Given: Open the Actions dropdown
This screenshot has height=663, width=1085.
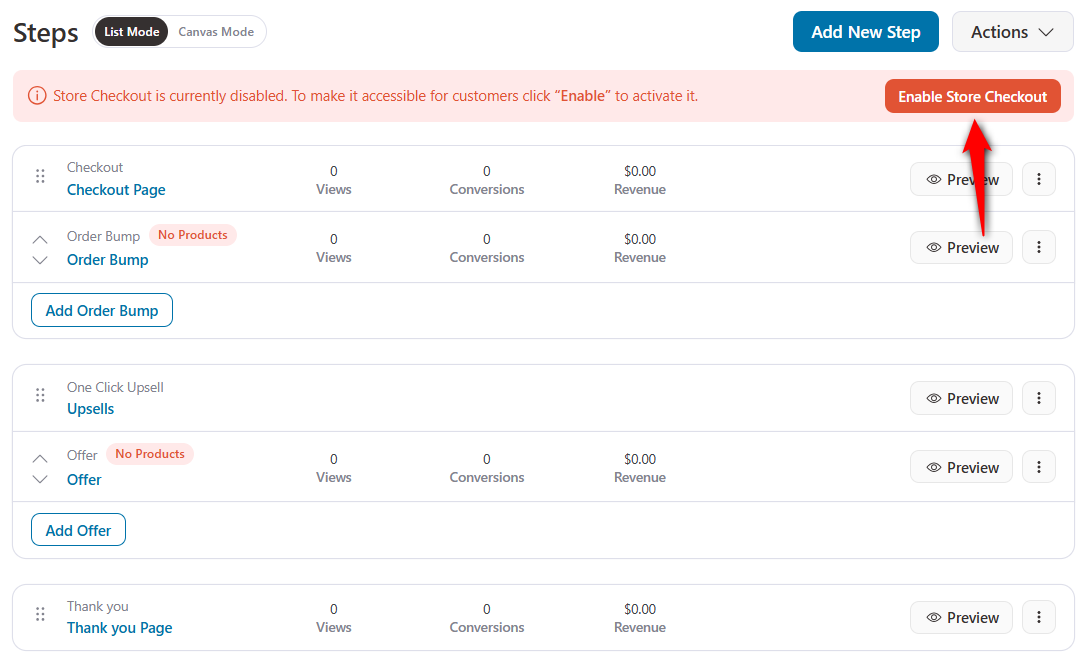Looking at the screenshot, I should point(1013,32).
